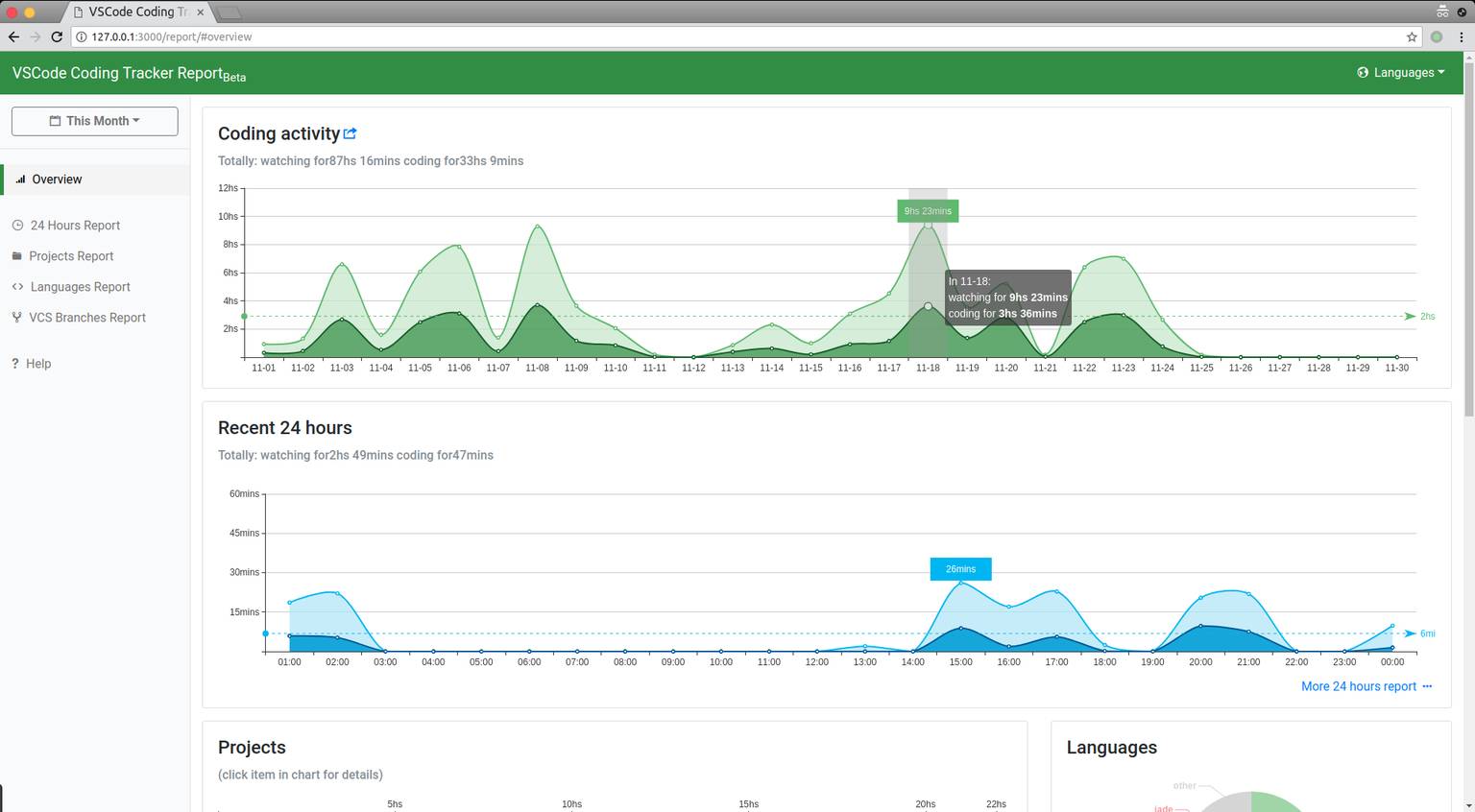
Task: Open Projects Report in sidebar
Action: pyautogui.click(x=71, y=256)
